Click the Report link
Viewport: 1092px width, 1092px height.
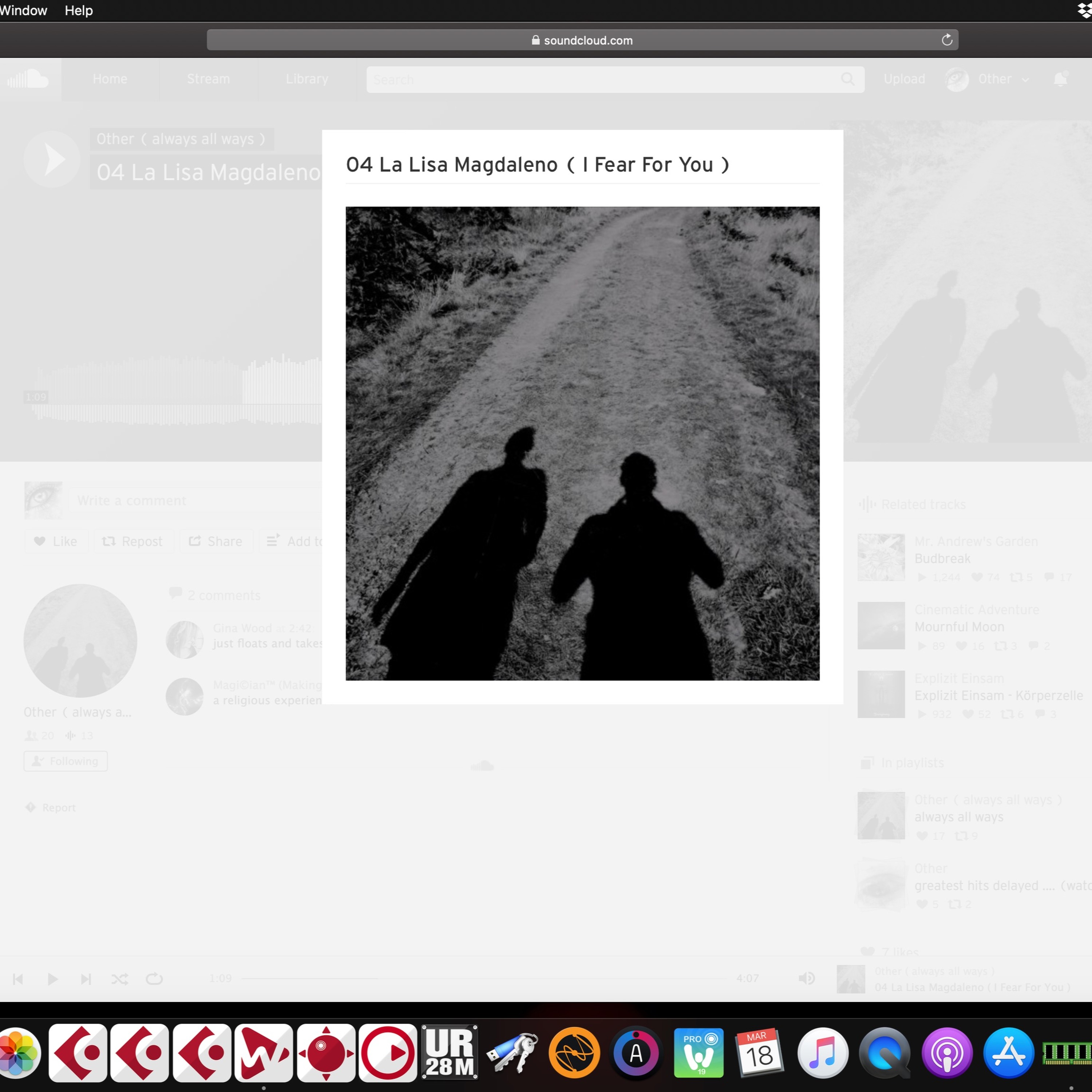click(x=51, y=807)
